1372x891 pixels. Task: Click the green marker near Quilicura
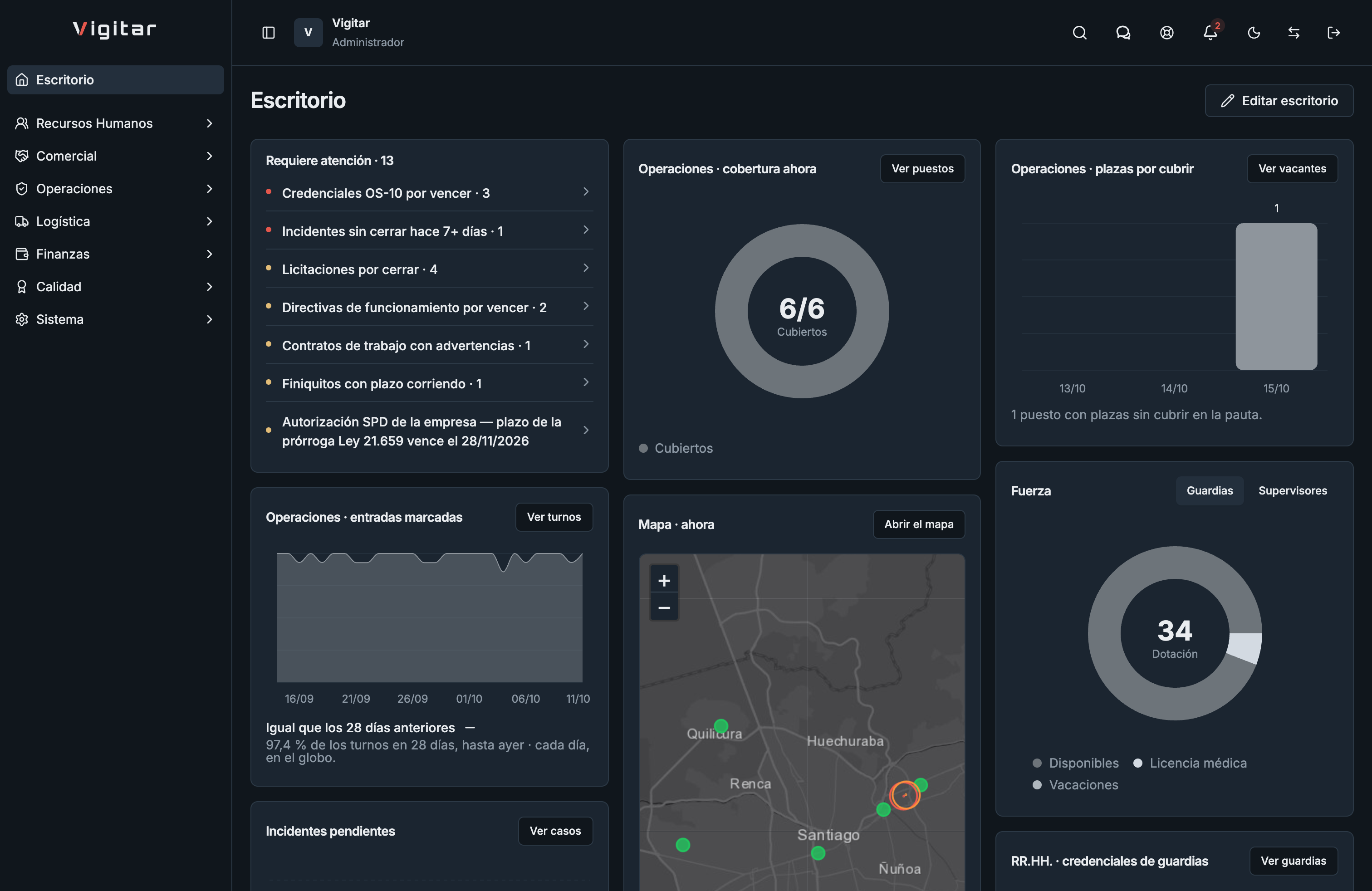click(x=720, y=725)
